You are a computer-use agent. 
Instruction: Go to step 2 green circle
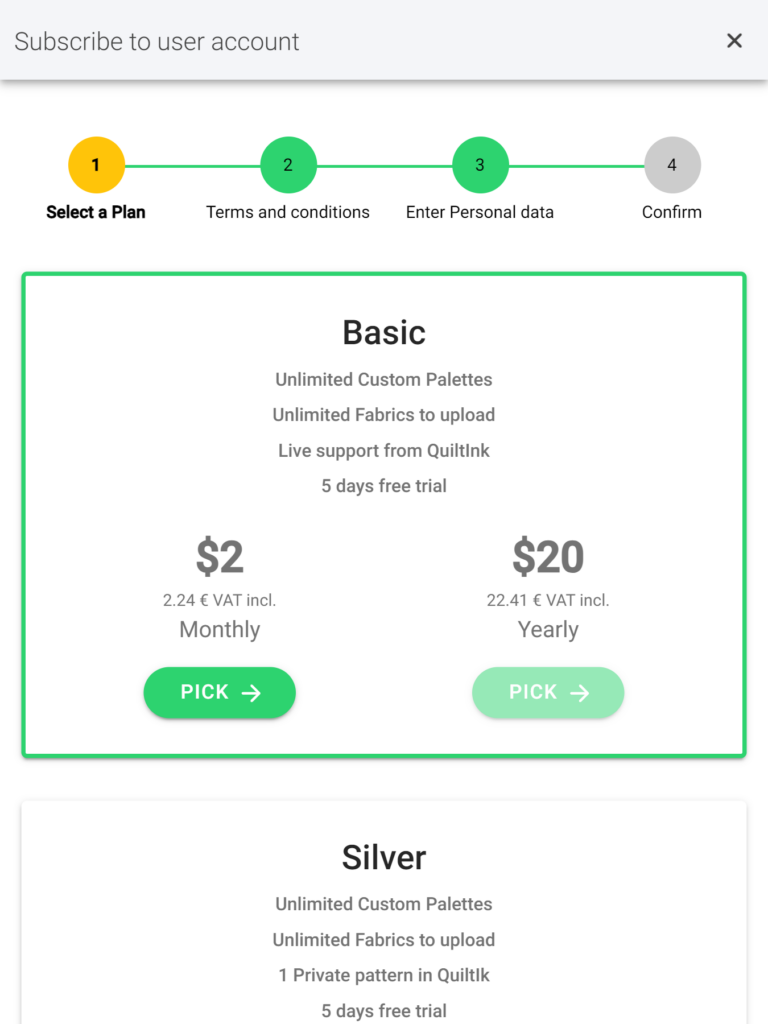click(x=288, y=165)
